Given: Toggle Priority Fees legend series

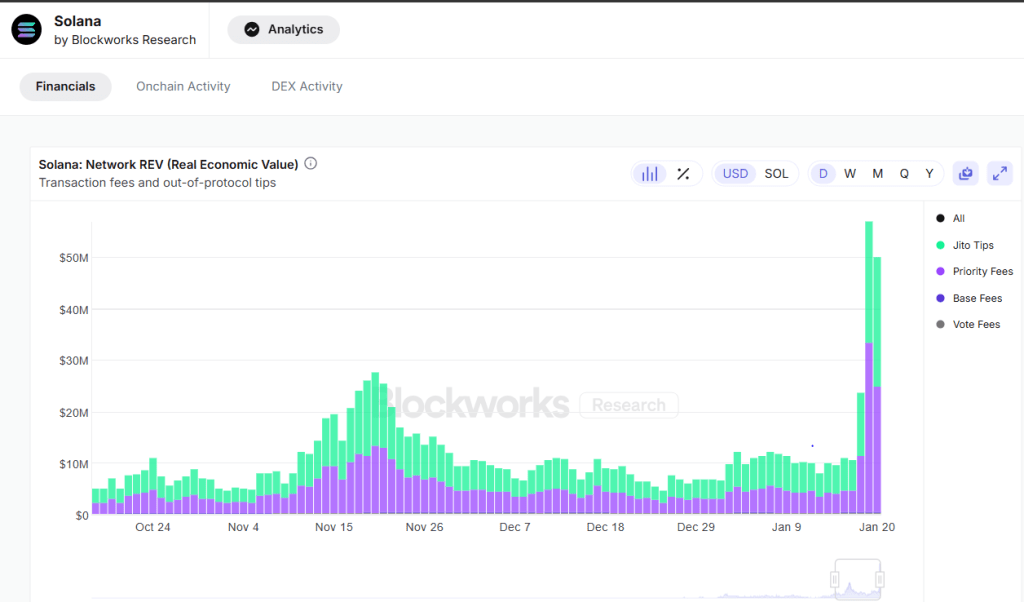Looking at the screenshot, I should (x=974, y=271).
